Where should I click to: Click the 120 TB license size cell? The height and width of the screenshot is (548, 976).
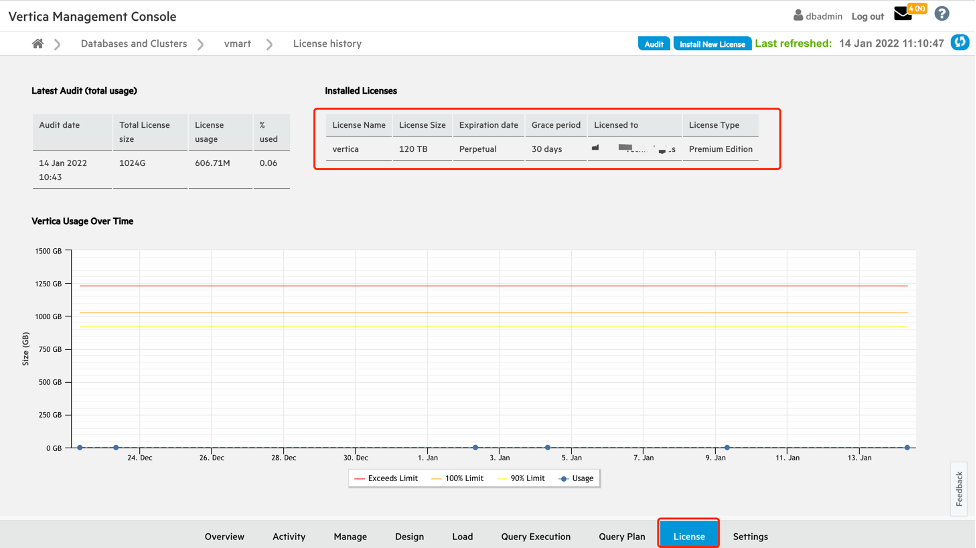(423, 149)
